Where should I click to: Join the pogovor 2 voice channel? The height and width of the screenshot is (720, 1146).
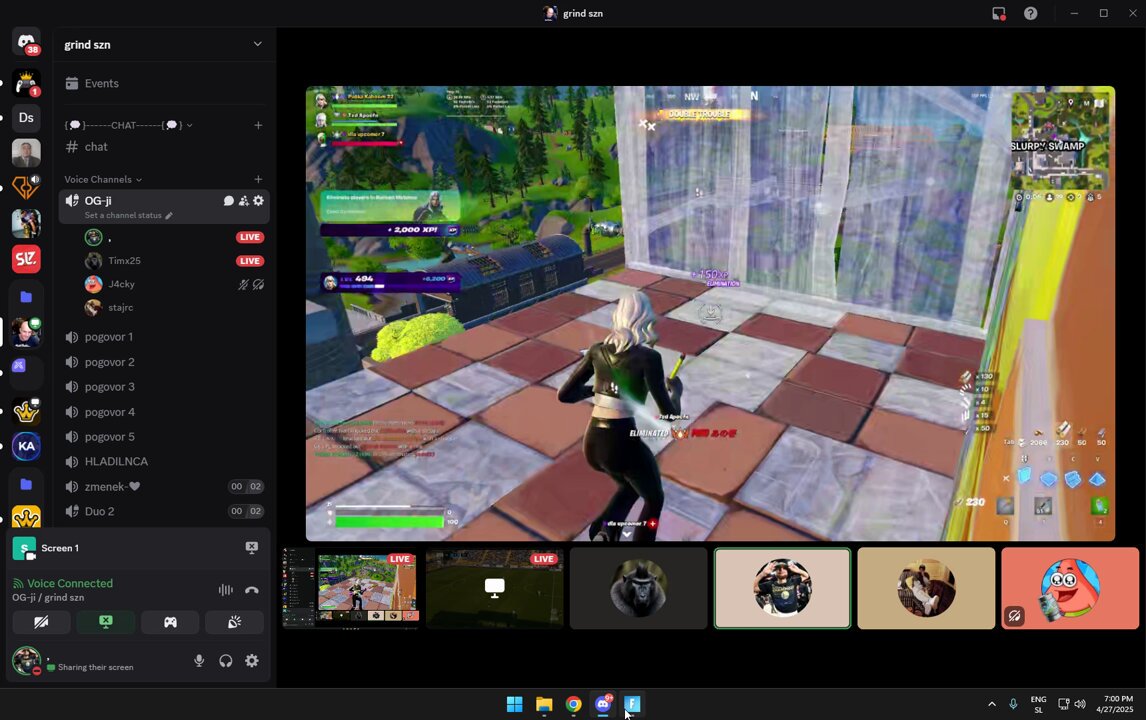click(x=164, y=362)
